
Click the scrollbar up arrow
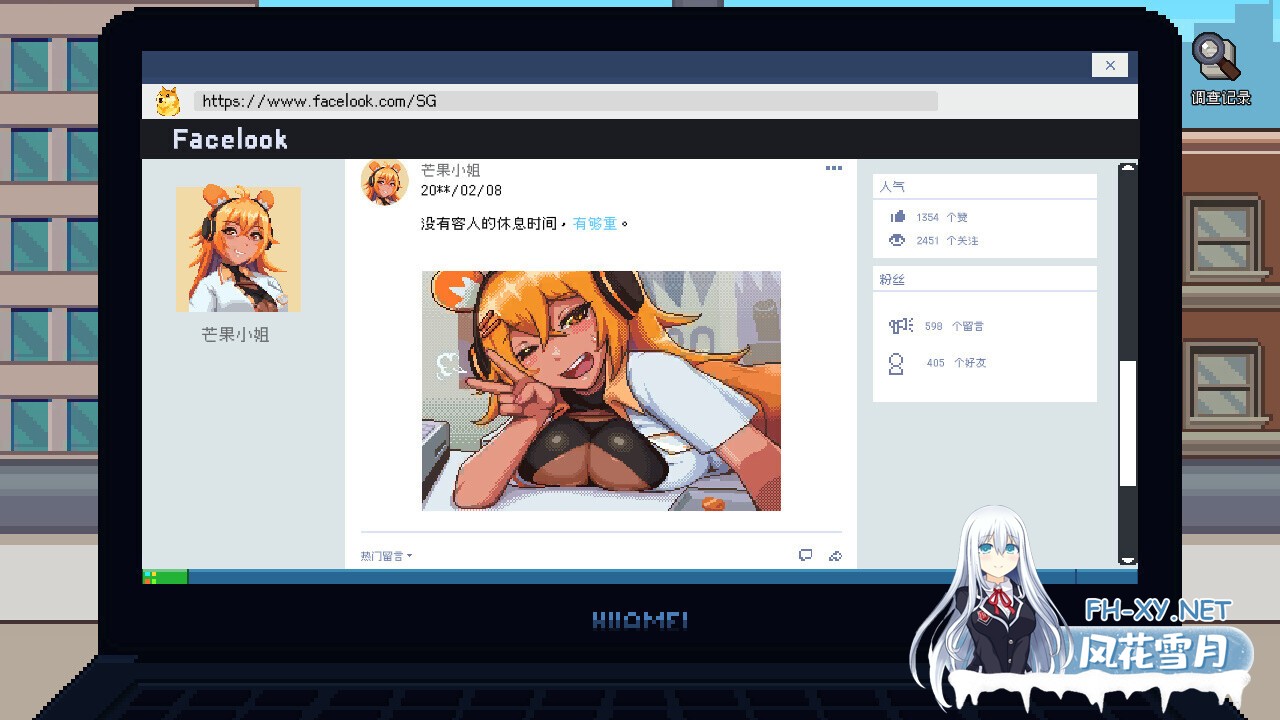(1127, 169)
